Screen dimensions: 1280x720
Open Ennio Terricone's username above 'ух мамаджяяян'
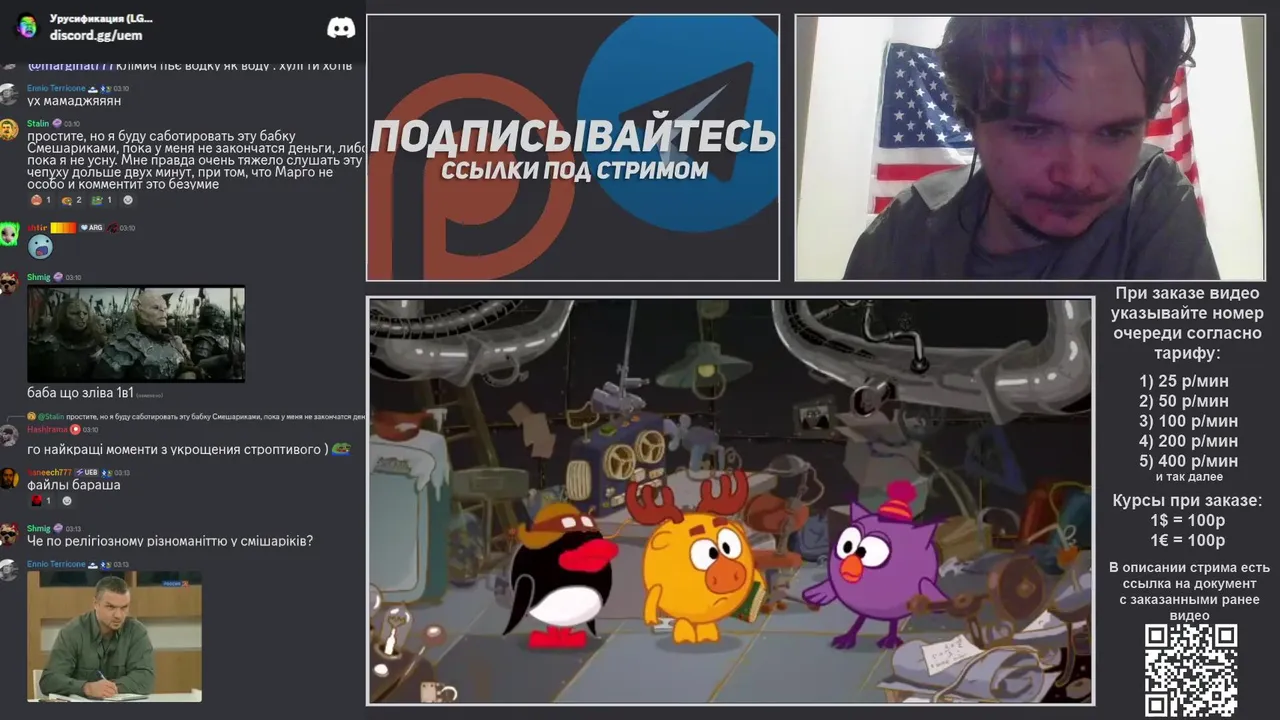[56, 88]
